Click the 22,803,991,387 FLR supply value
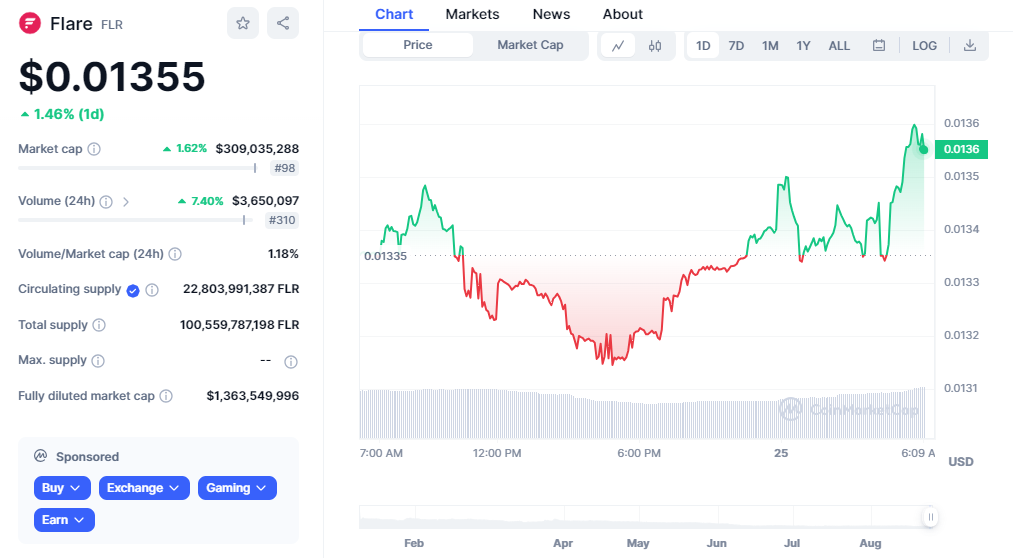 click(241, 289)
